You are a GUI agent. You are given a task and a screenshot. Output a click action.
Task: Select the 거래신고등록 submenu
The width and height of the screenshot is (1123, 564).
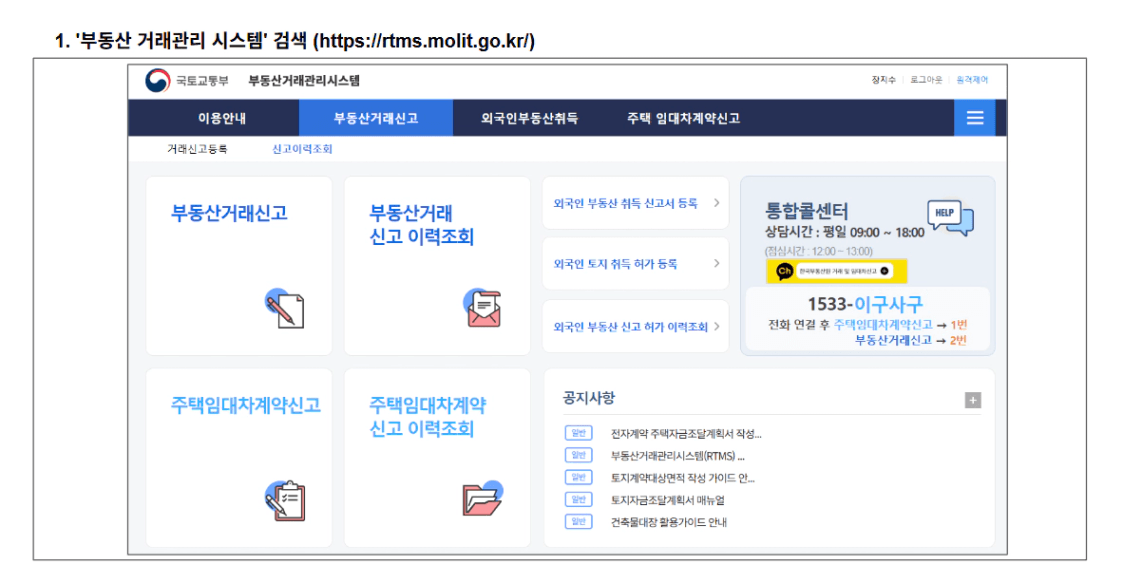pos(198,149)
